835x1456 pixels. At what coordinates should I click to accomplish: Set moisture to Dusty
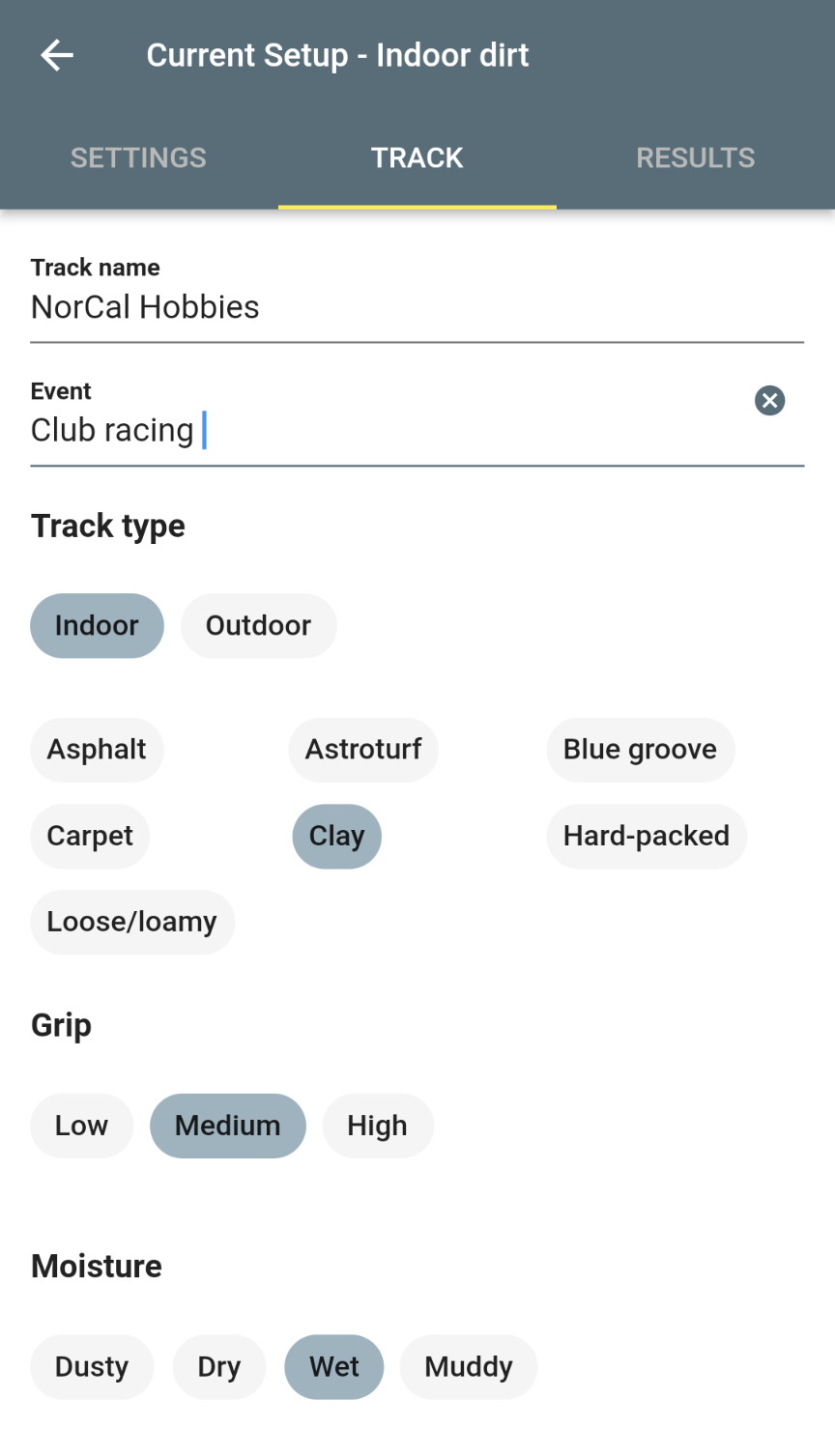(91, 1366)
